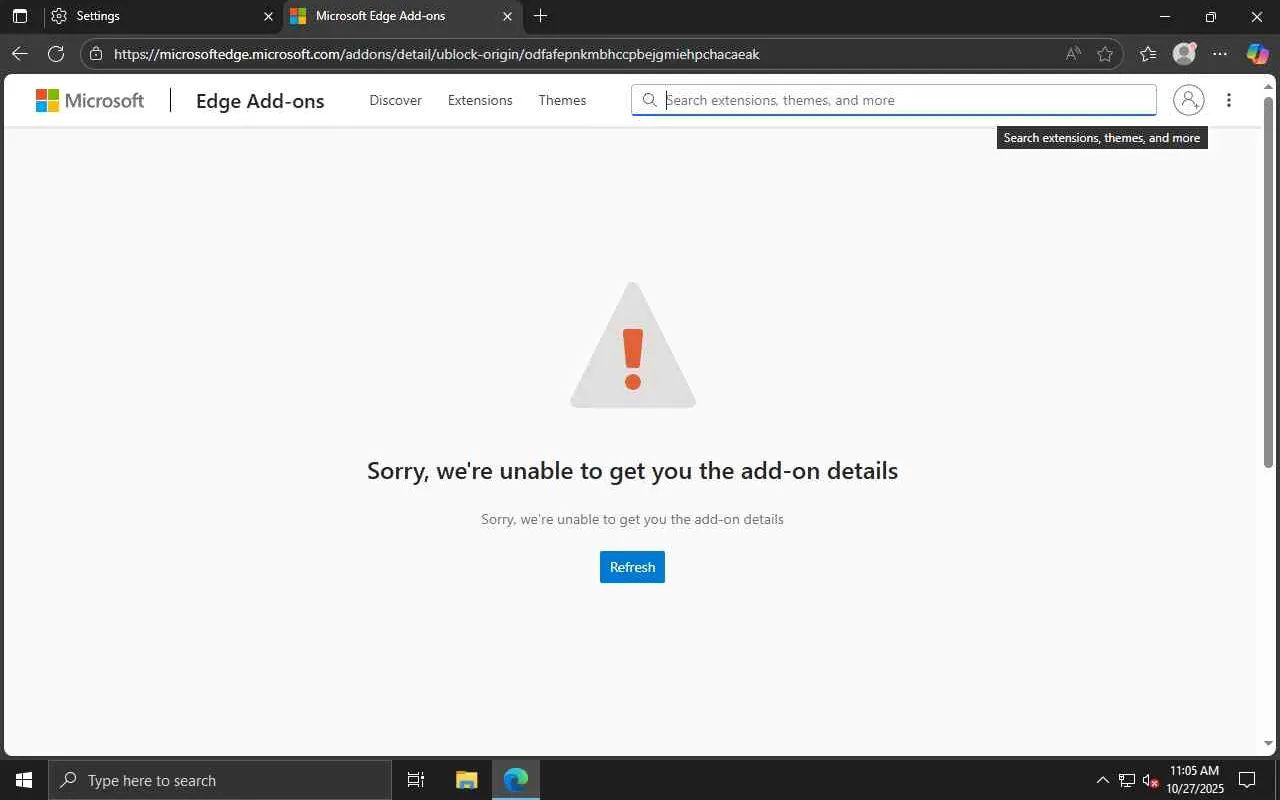Close the Microsoft Edge Add-ons tab
Screen dimensions: 1280x800
pos(507,16)
